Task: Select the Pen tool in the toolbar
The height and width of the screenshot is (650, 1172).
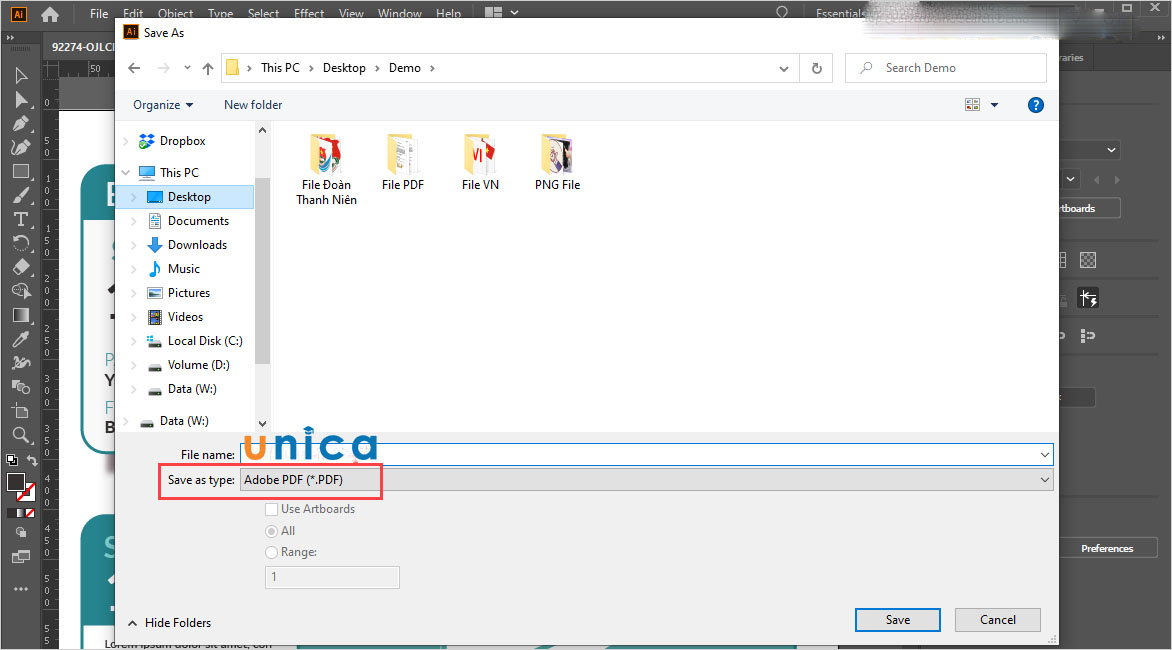Action: coord(20,123)
